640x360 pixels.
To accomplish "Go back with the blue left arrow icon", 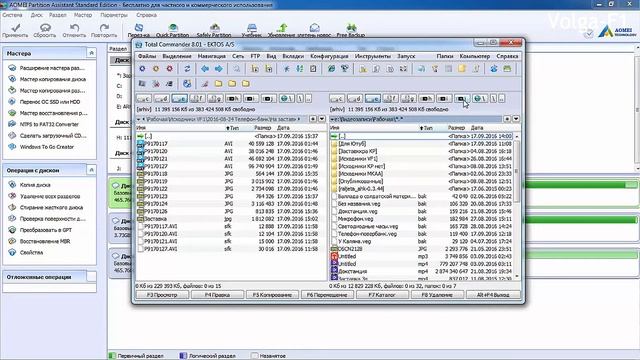I will pos(205,69).
